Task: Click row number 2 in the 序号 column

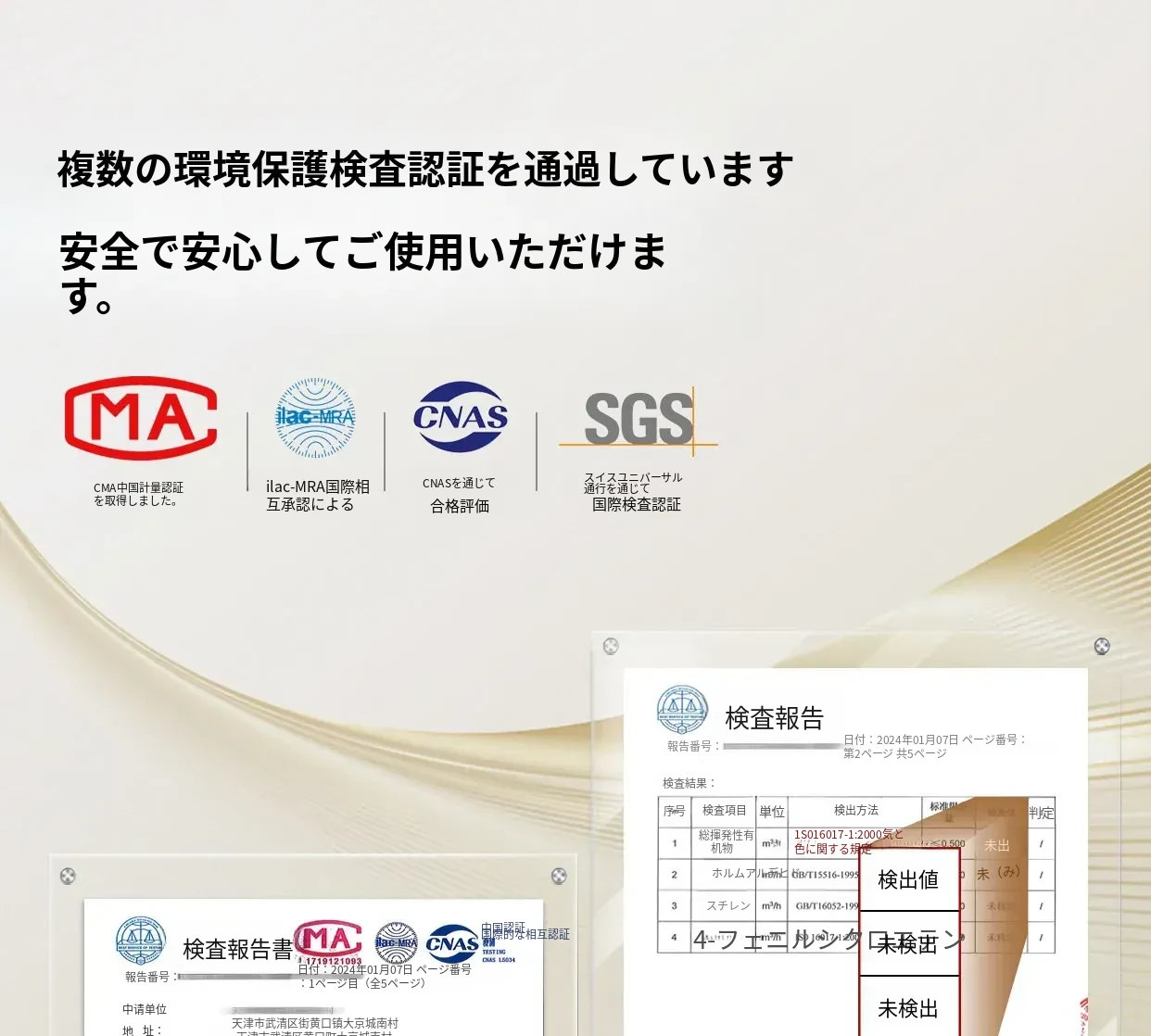Action: (x=675, y=875)
